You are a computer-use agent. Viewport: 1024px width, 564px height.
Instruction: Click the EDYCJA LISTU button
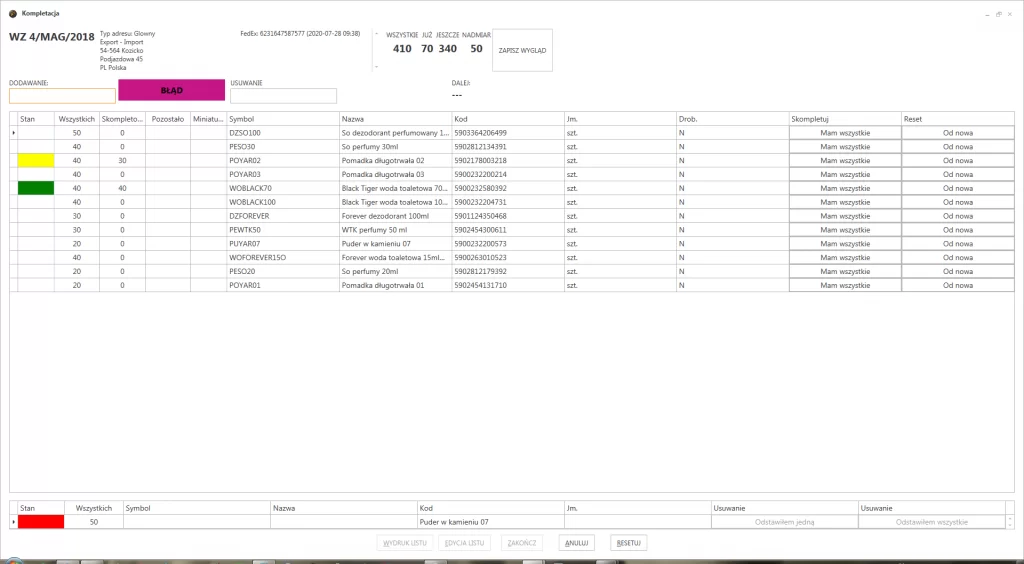[464, 543]
